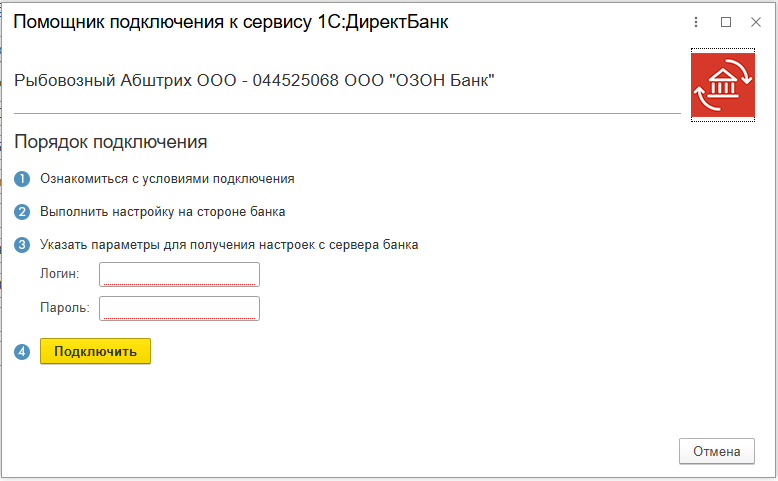
Task: Close the 1С:ДиректБанк assistant window
Action: [x=755, y=22]
